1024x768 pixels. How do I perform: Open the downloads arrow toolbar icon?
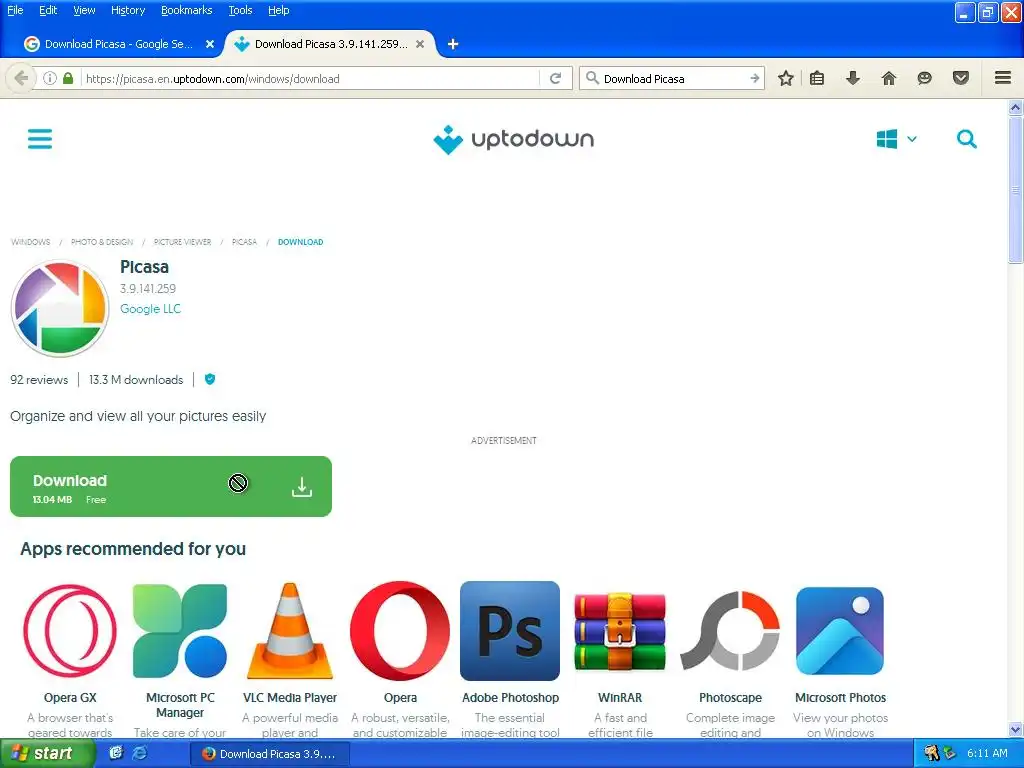click(853, 78)
